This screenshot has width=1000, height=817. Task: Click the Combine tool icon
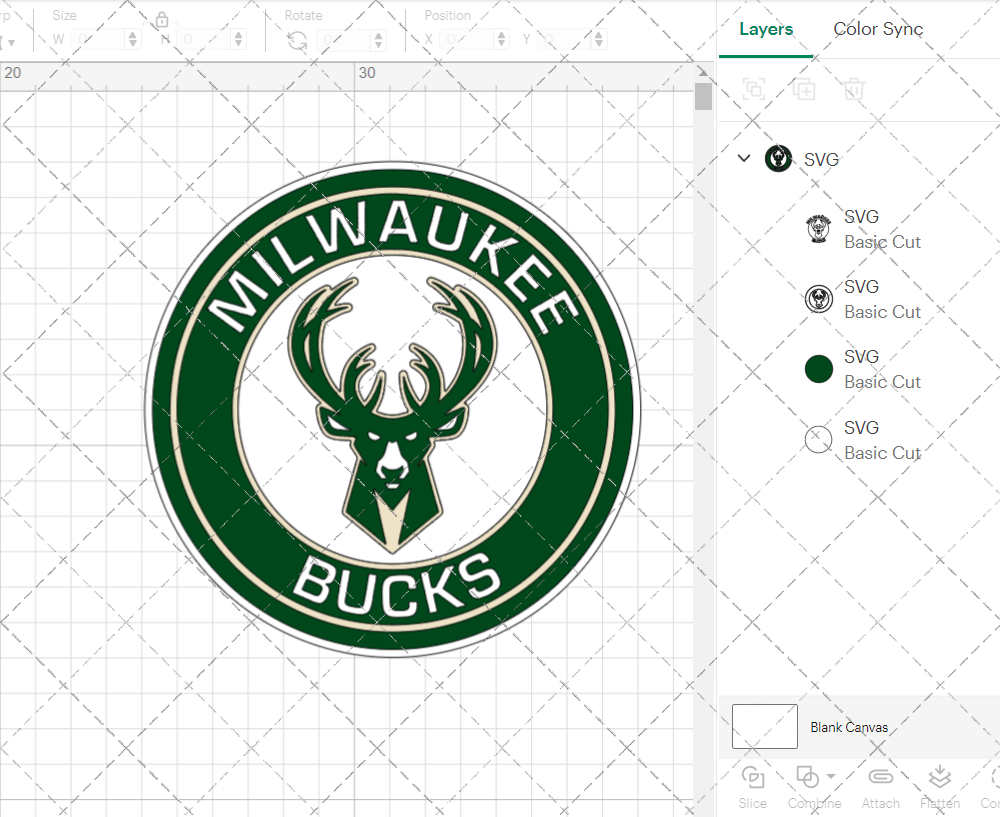coord(807,777)
